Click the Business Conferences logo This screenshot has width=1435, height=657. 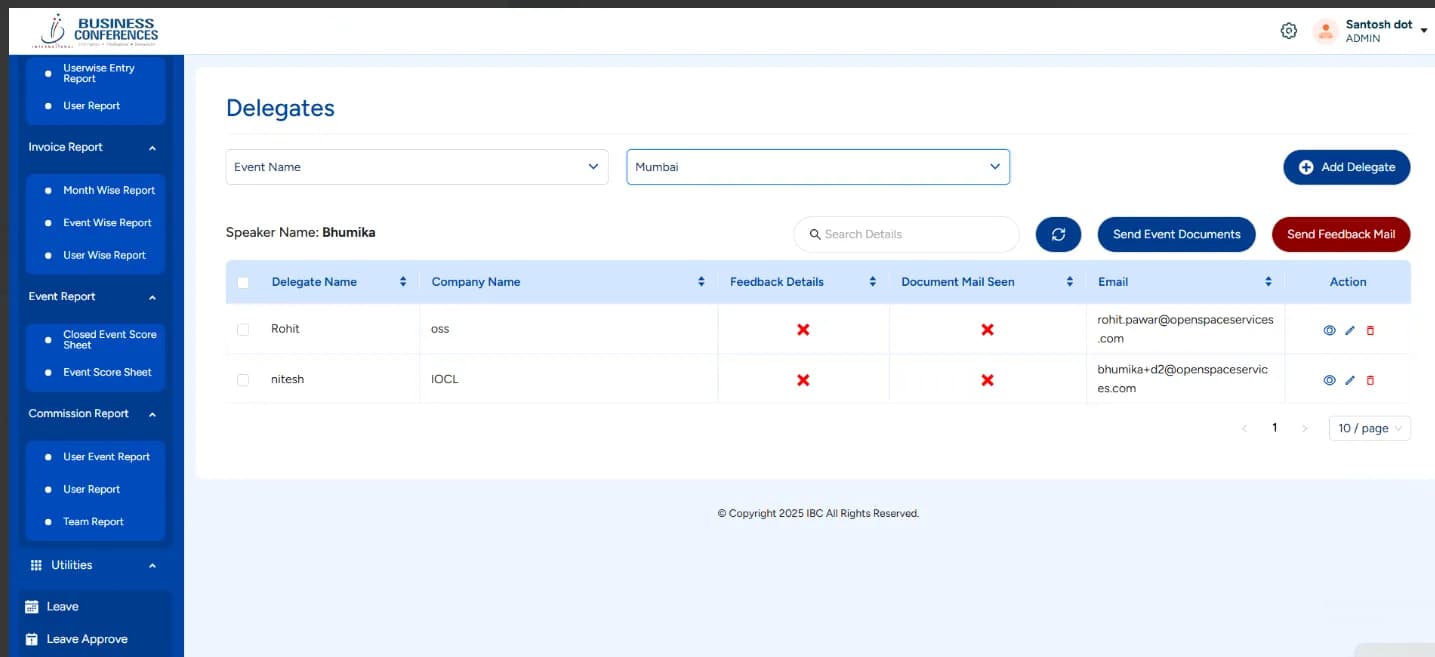97,30
